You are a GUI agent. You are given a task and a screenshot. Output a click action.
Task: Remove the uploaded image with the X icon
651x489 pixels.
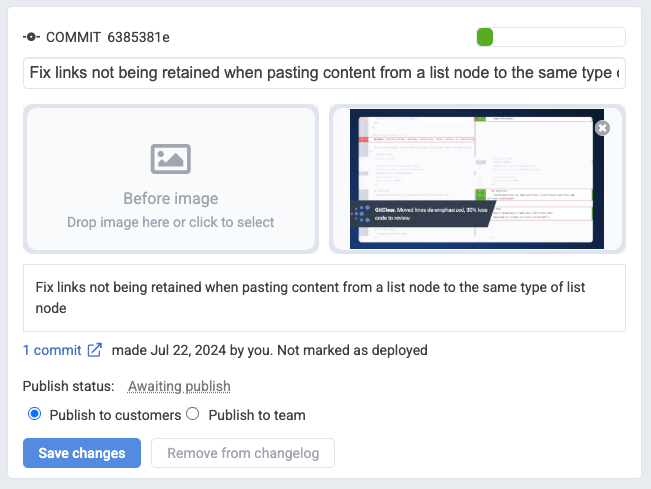click(x=601, y=128)
